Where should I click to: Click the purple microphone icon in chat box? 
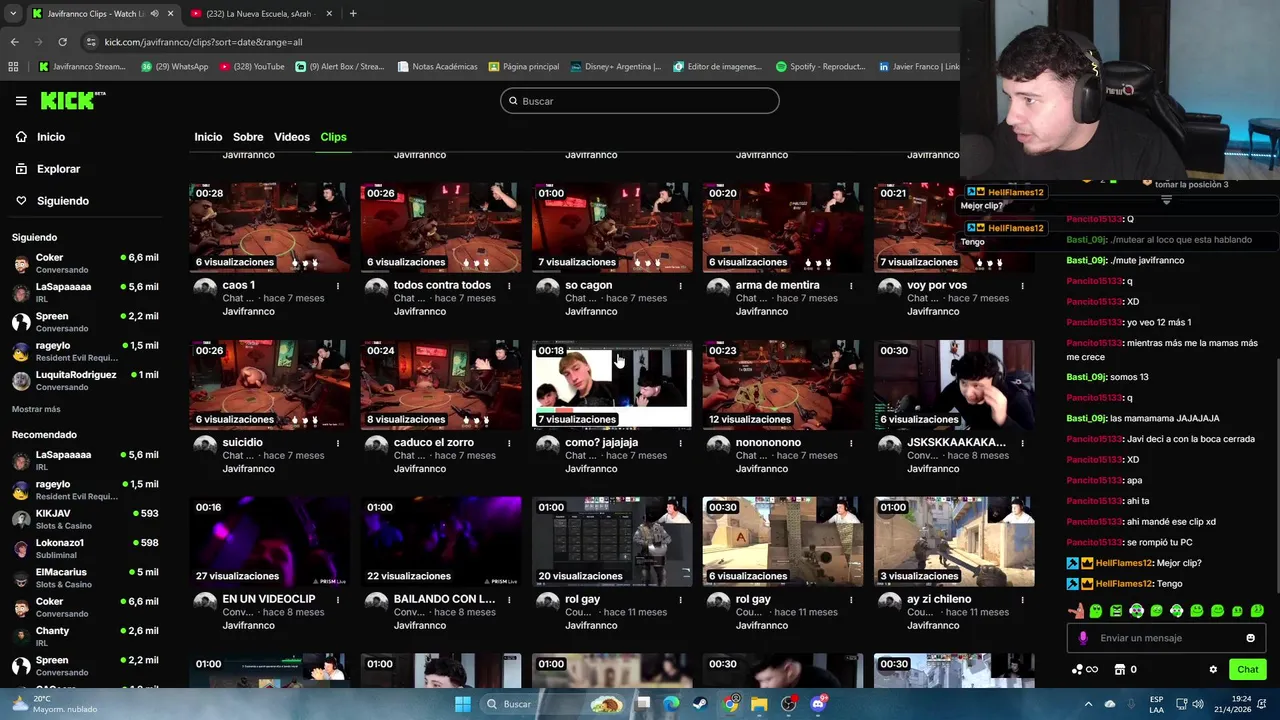click(x=1083, y=638)
